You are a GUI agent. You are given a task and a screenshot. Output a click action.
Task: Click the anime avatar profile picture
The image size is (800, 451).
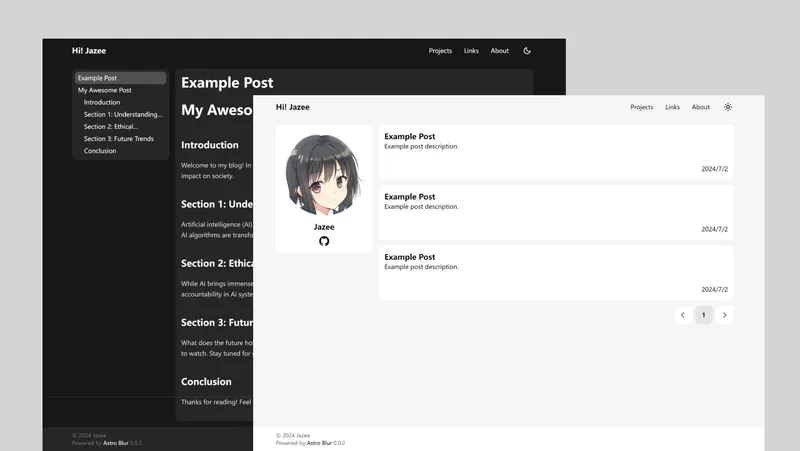point(324,177)
